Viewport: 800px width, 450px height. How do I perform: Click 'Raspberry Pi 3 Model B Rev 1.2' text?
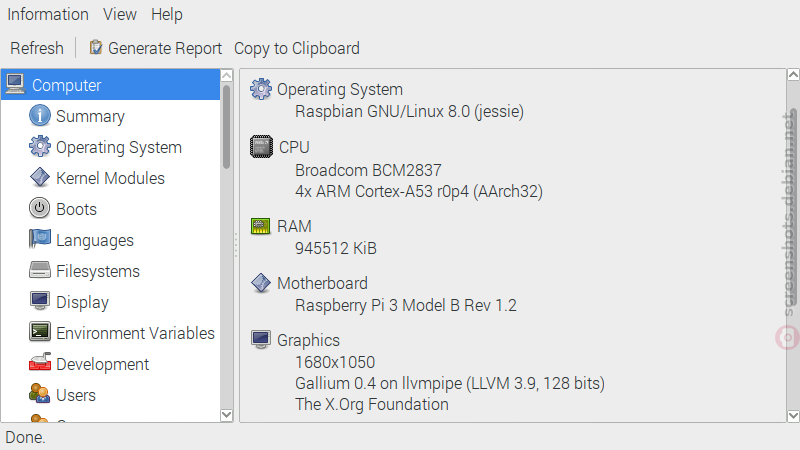coord(406,305)
